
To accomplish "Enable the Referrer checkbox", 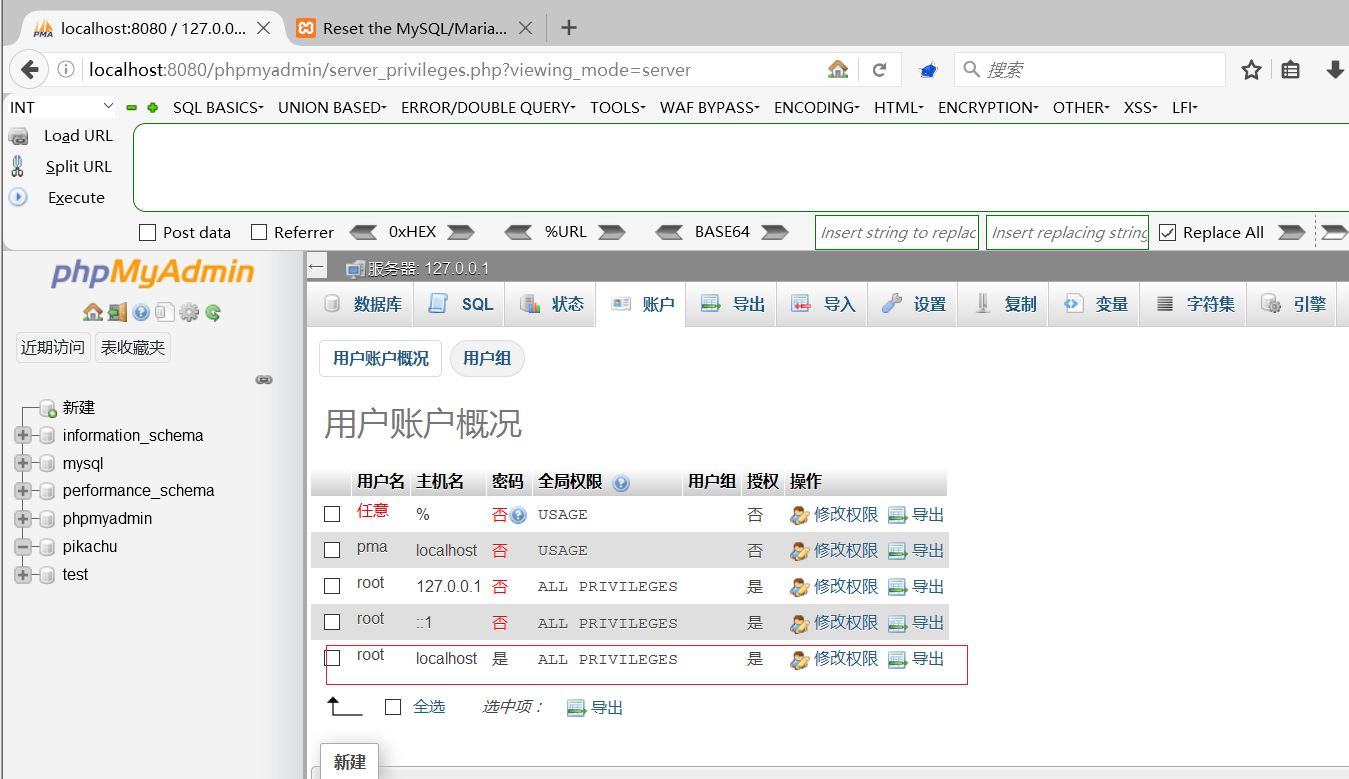I will [x=259, y=232].
